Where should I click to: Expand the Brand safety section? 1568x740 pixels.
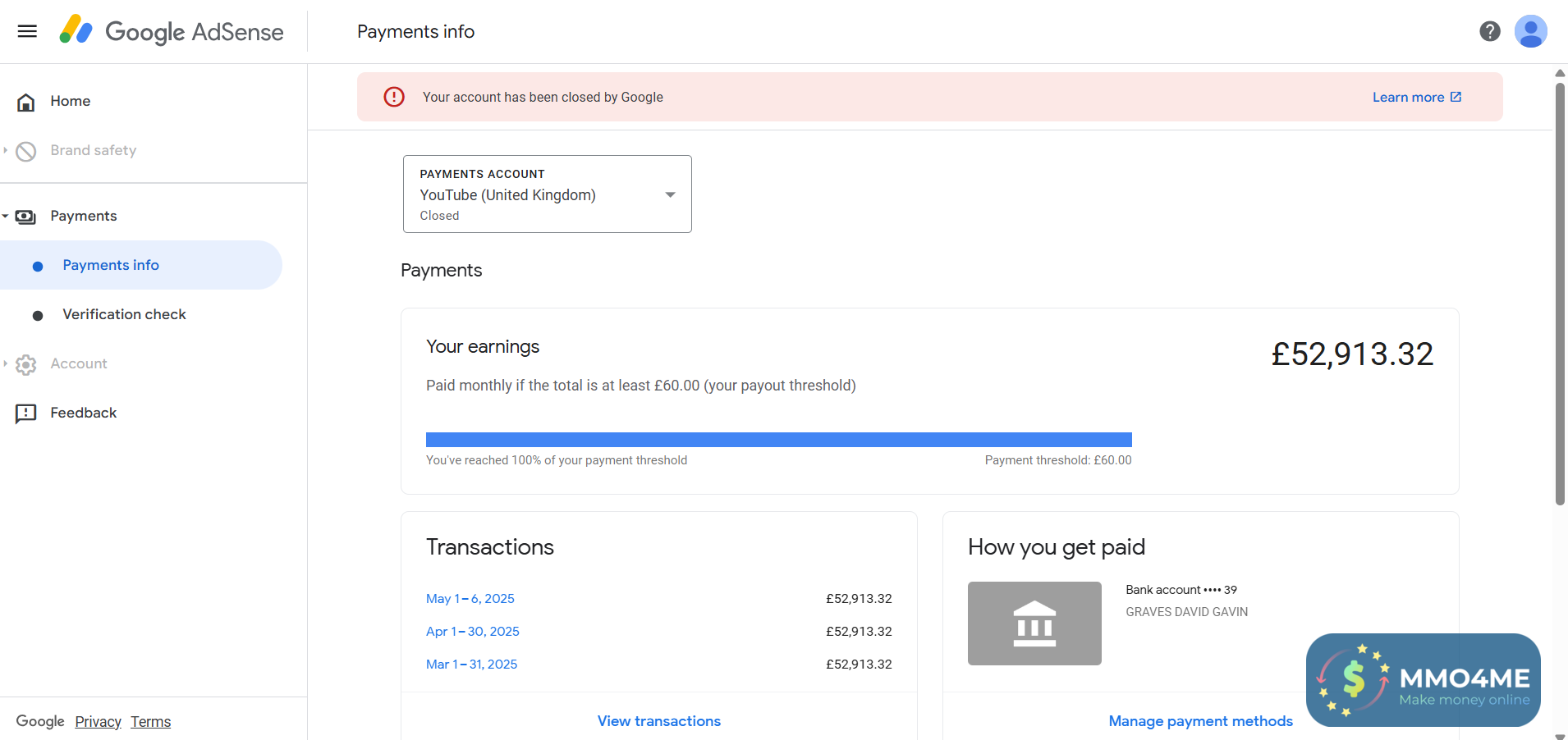[5, 150]
